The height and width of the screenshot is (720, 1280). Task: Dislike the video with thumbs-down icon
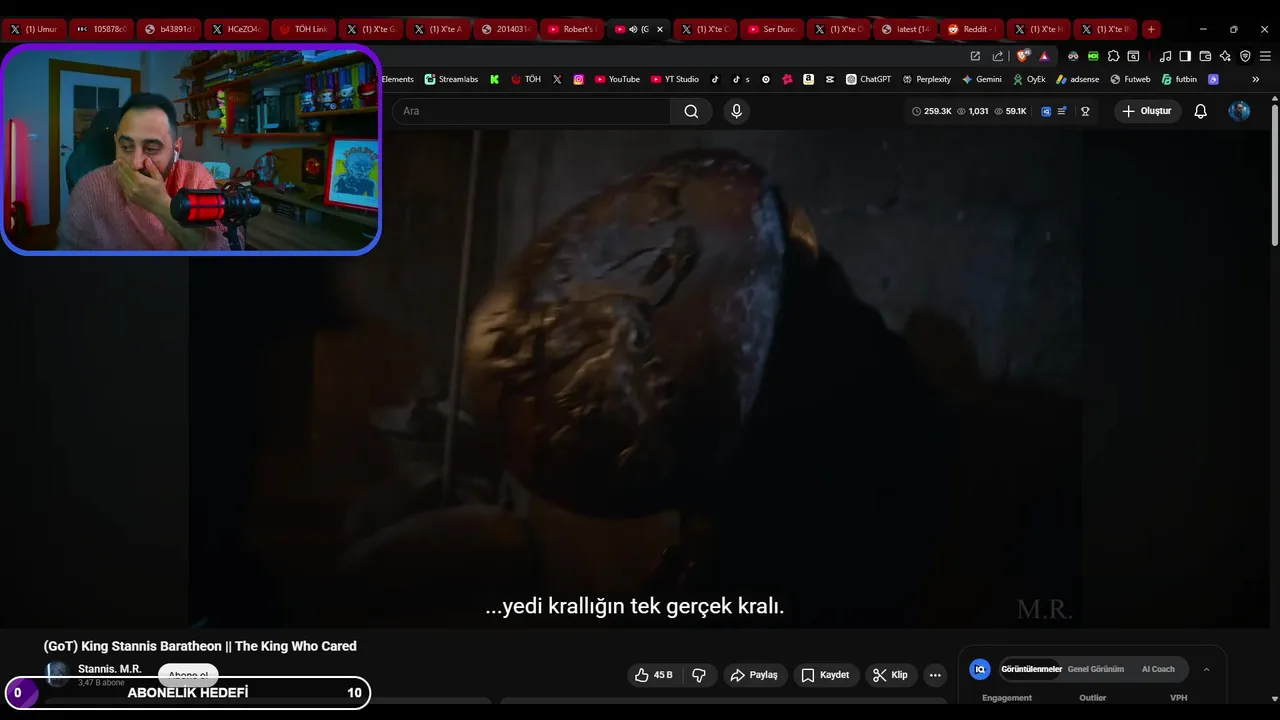(x=699, y=675)
